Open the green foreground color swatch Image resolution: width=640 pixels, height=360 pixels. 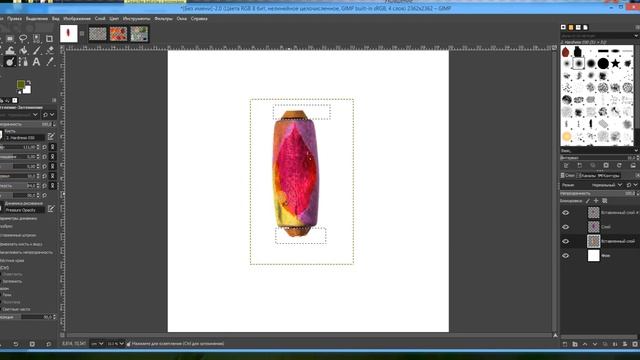(20, 84)
